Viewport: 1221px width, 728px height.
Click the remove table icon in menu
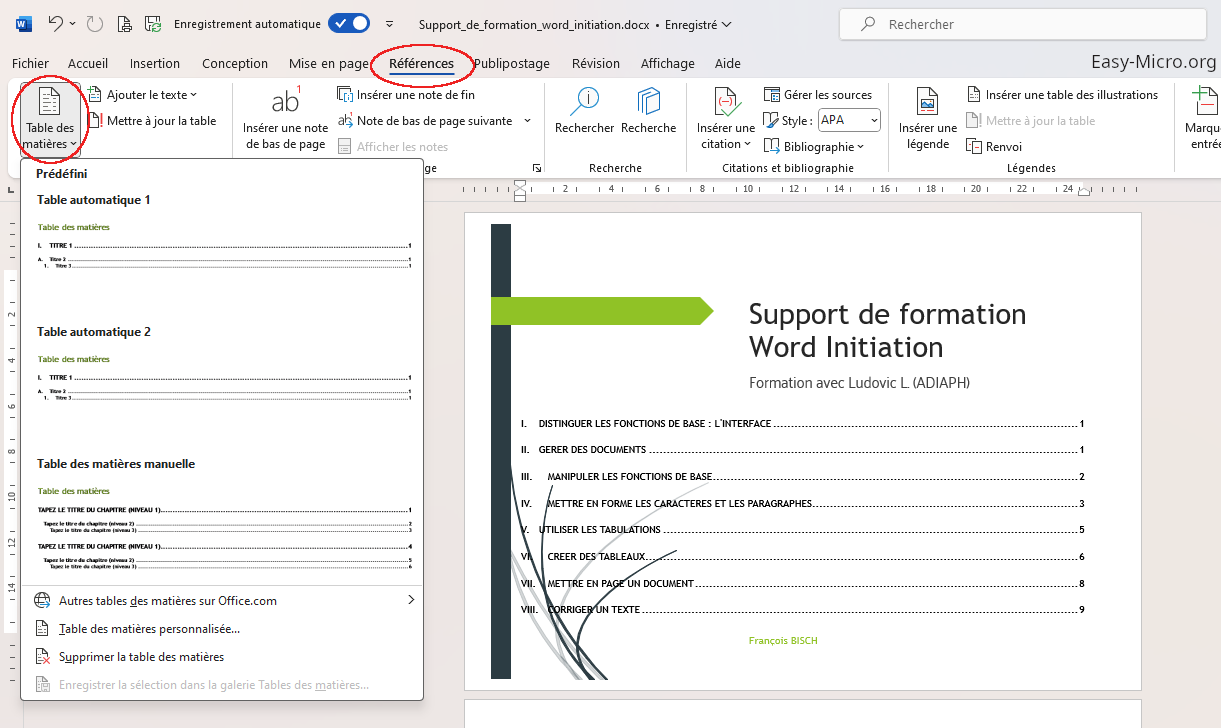point(42,656)
